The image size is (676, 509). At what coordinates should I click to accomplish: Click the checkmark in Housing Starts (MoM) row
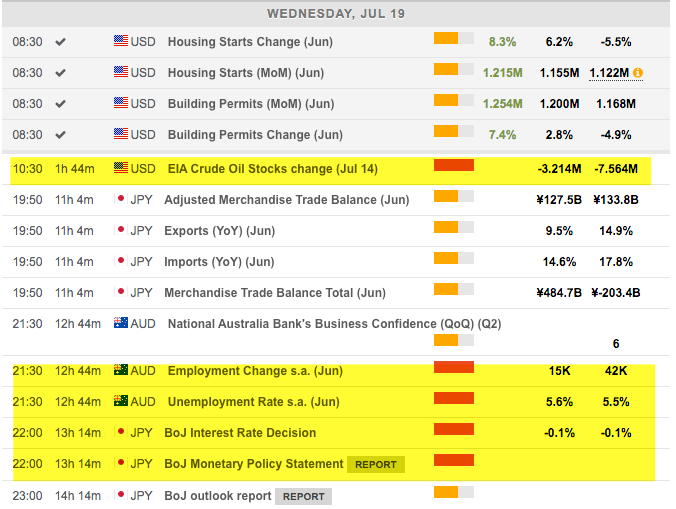(60, 73)
